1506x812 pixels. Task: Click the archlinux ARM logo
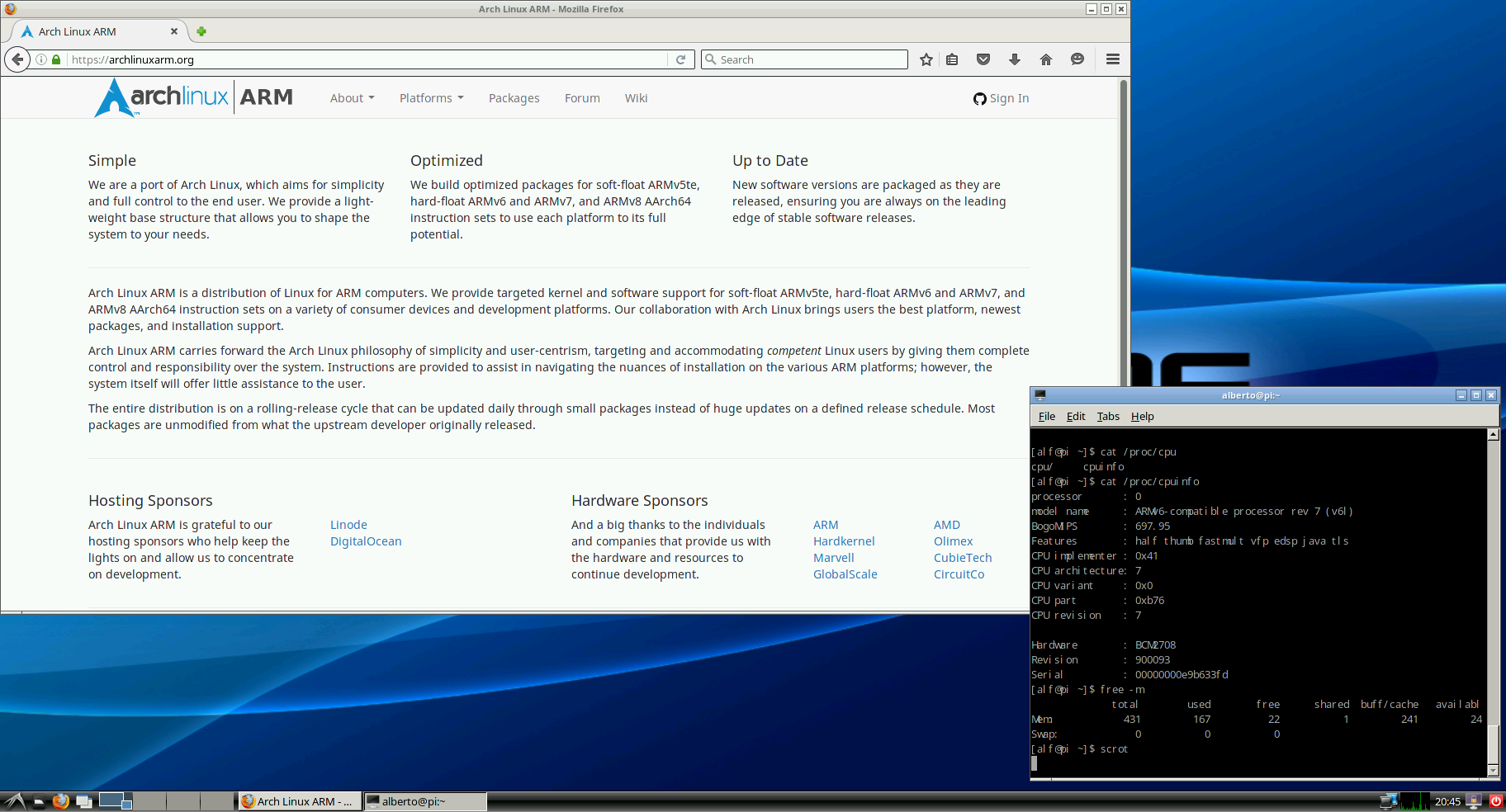[x=194, y=97]
